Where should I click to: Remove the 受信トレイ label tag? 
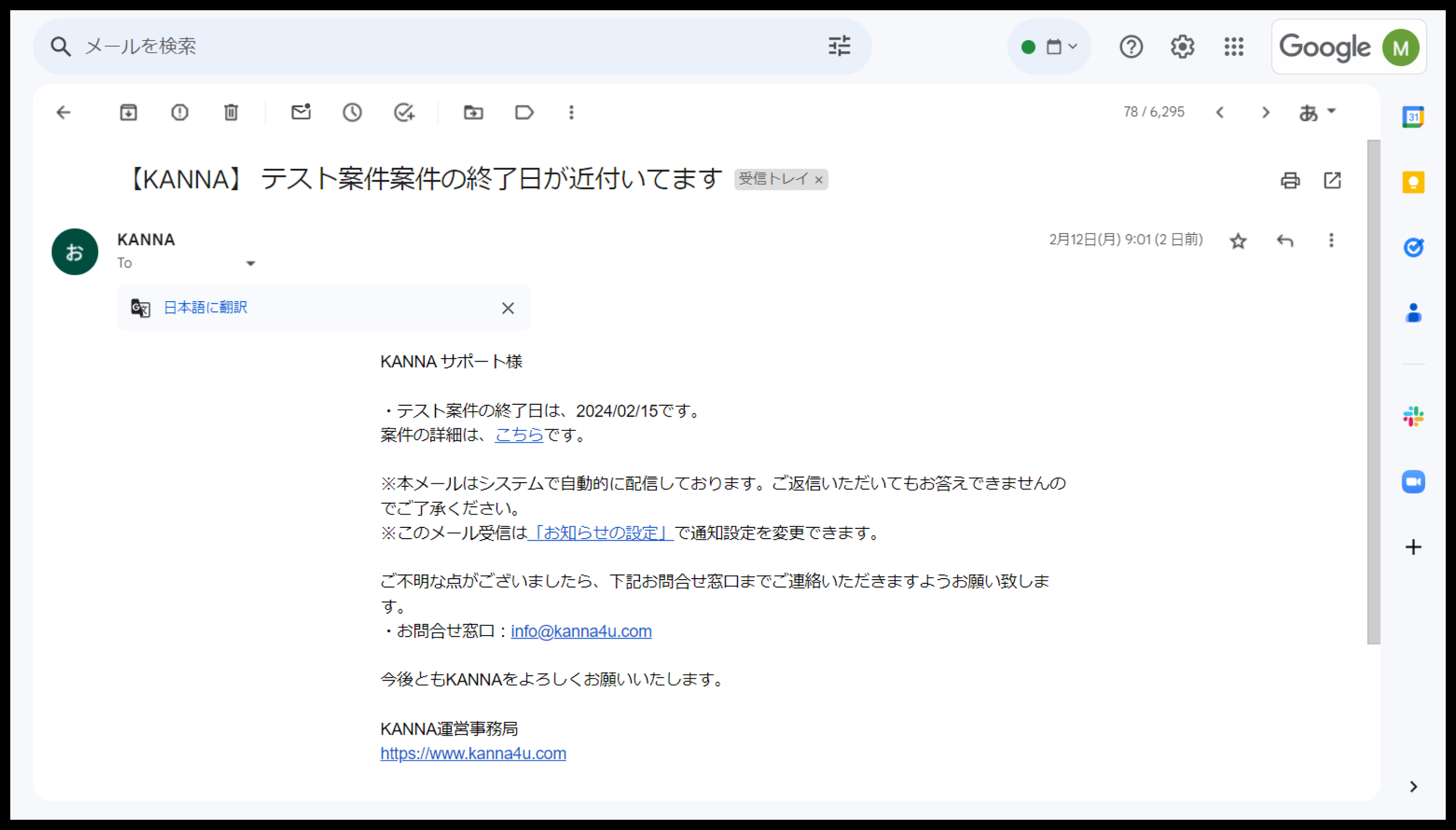[x=819, y=180]
